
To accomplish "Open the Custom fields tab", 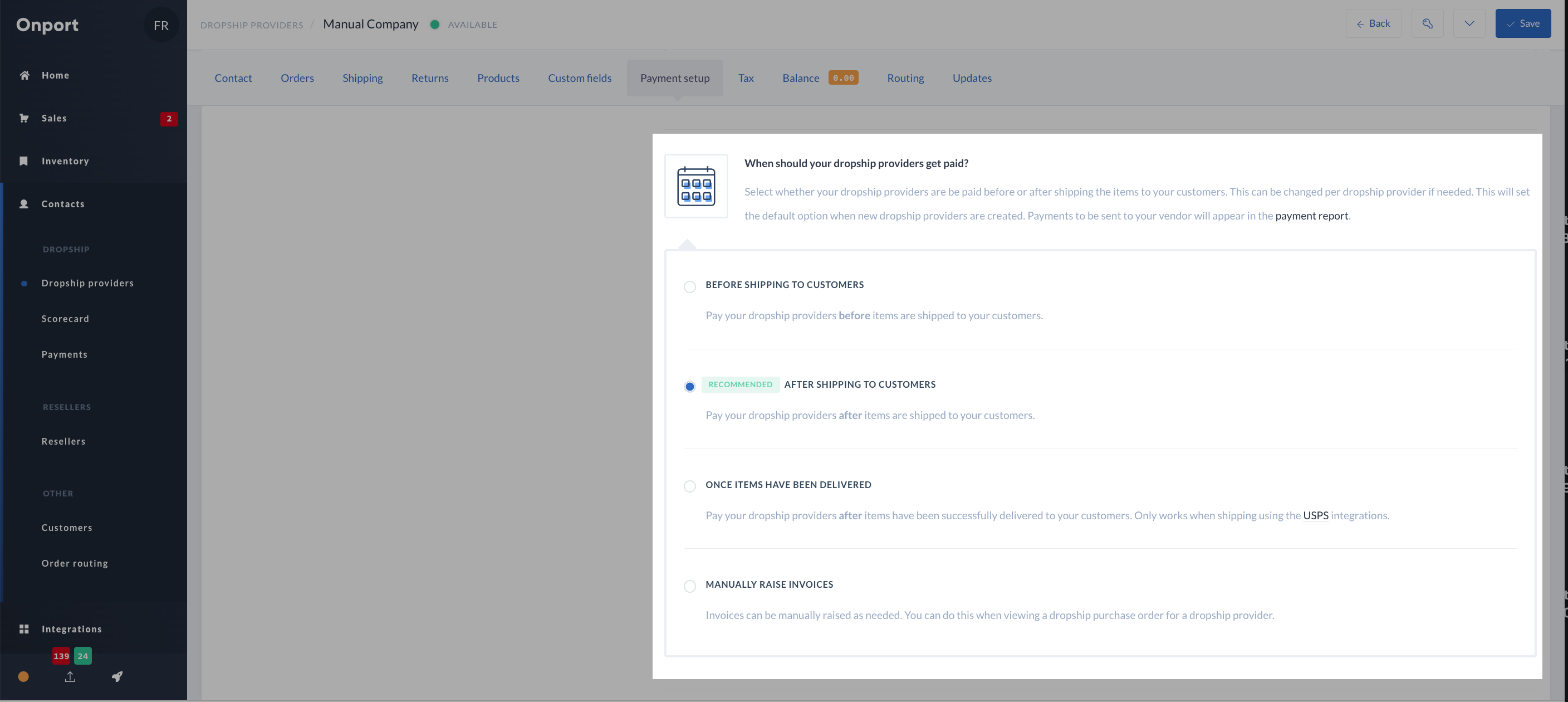I will [x=580, y=78].
